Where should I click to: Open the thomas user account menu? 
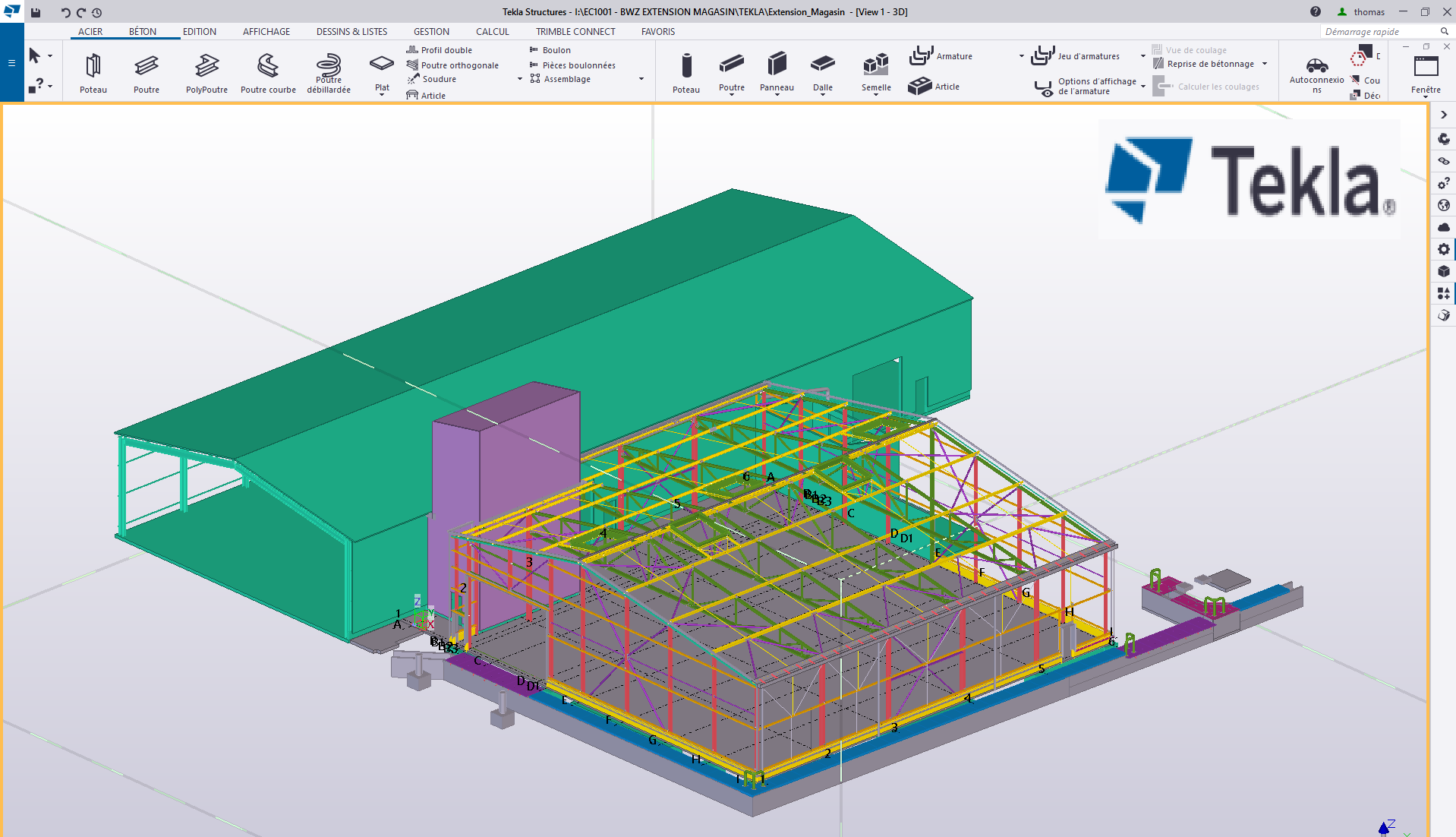(1361, 12)
